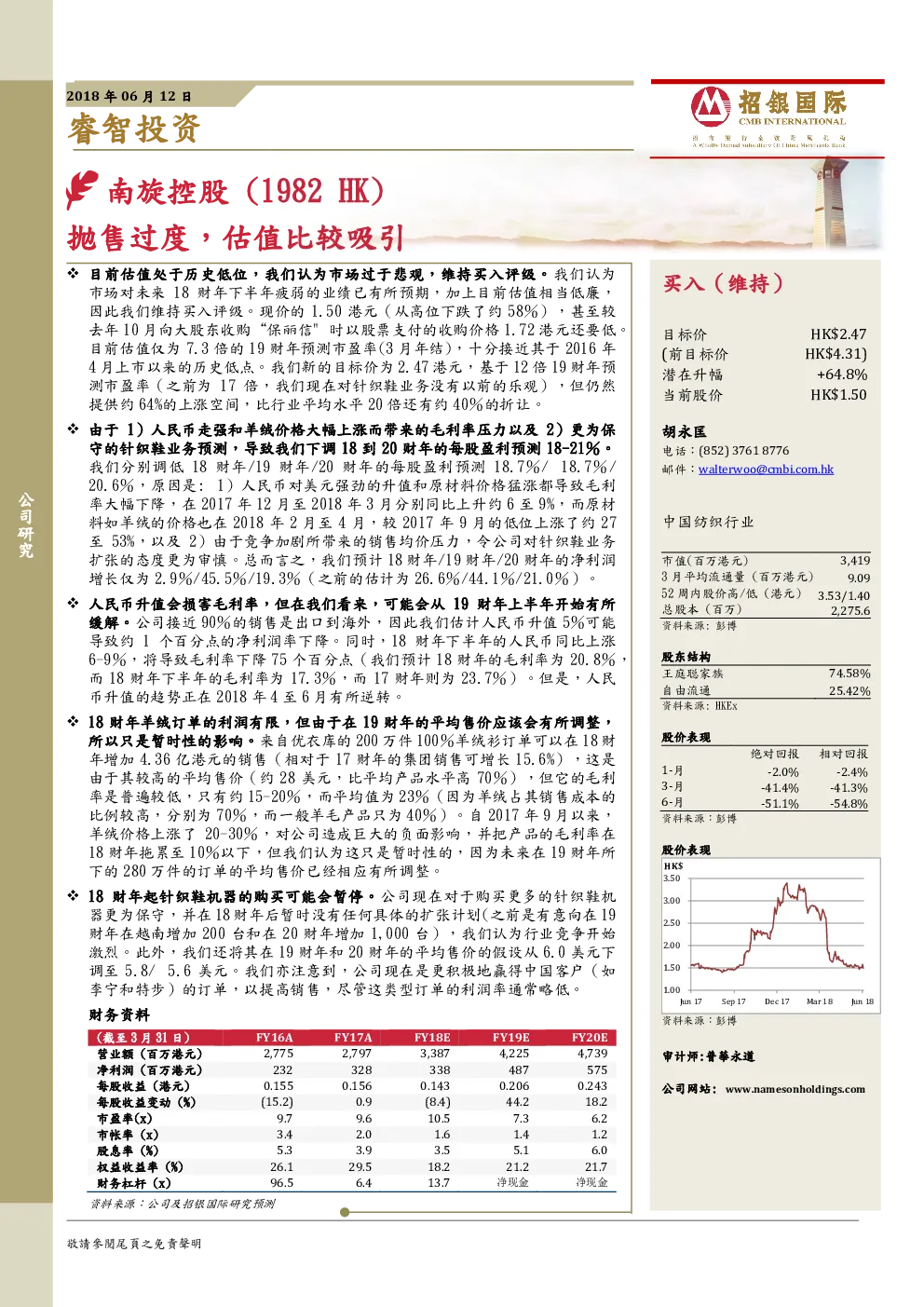Viewport: 924px width, 1307px height.
Task: Select the FY18E column header
Action: coord(432,1037)
